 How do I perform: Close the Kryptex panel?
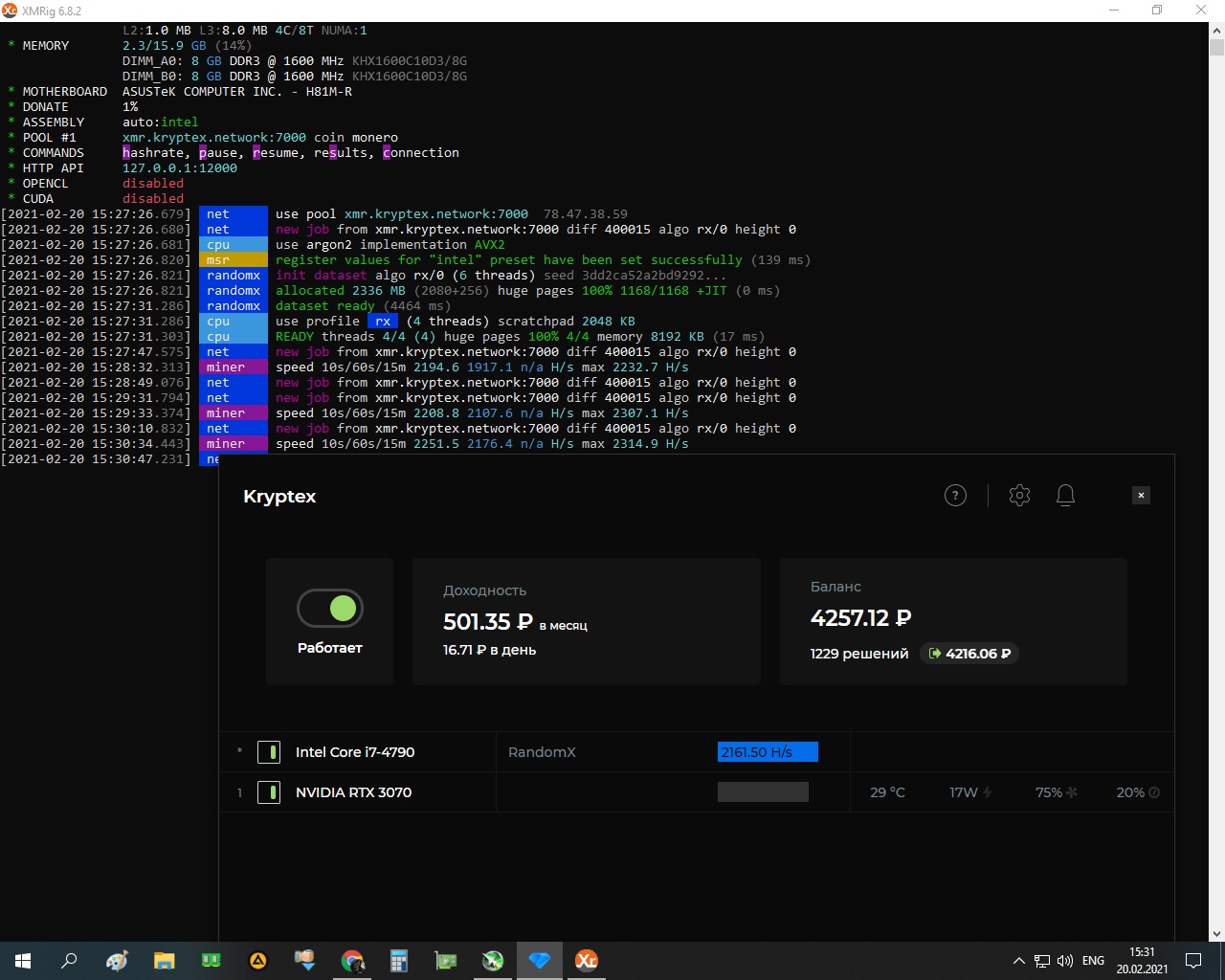1141,495
